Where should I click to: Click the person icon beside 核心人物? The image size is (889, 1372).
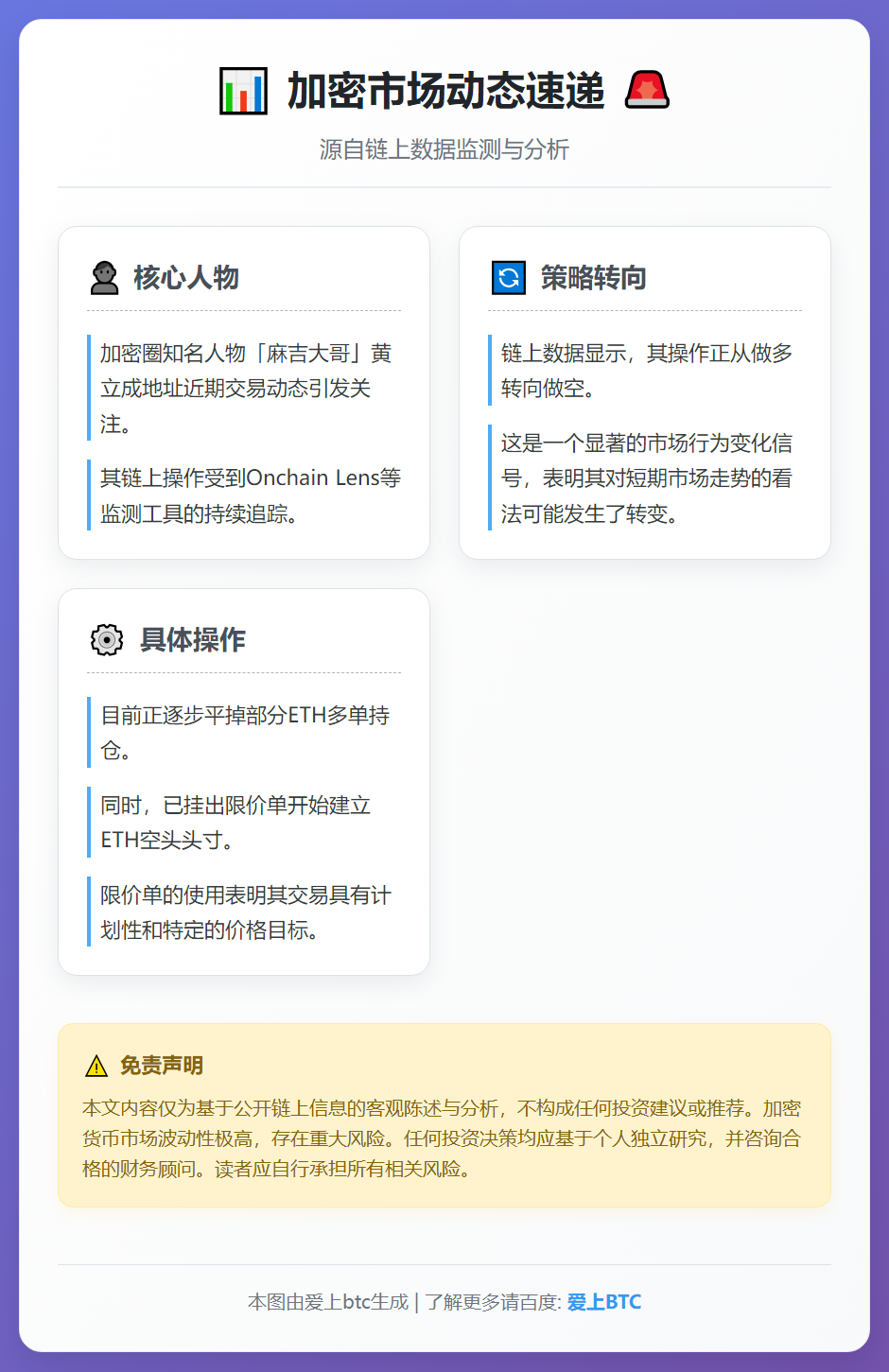(x=104, y=278)
